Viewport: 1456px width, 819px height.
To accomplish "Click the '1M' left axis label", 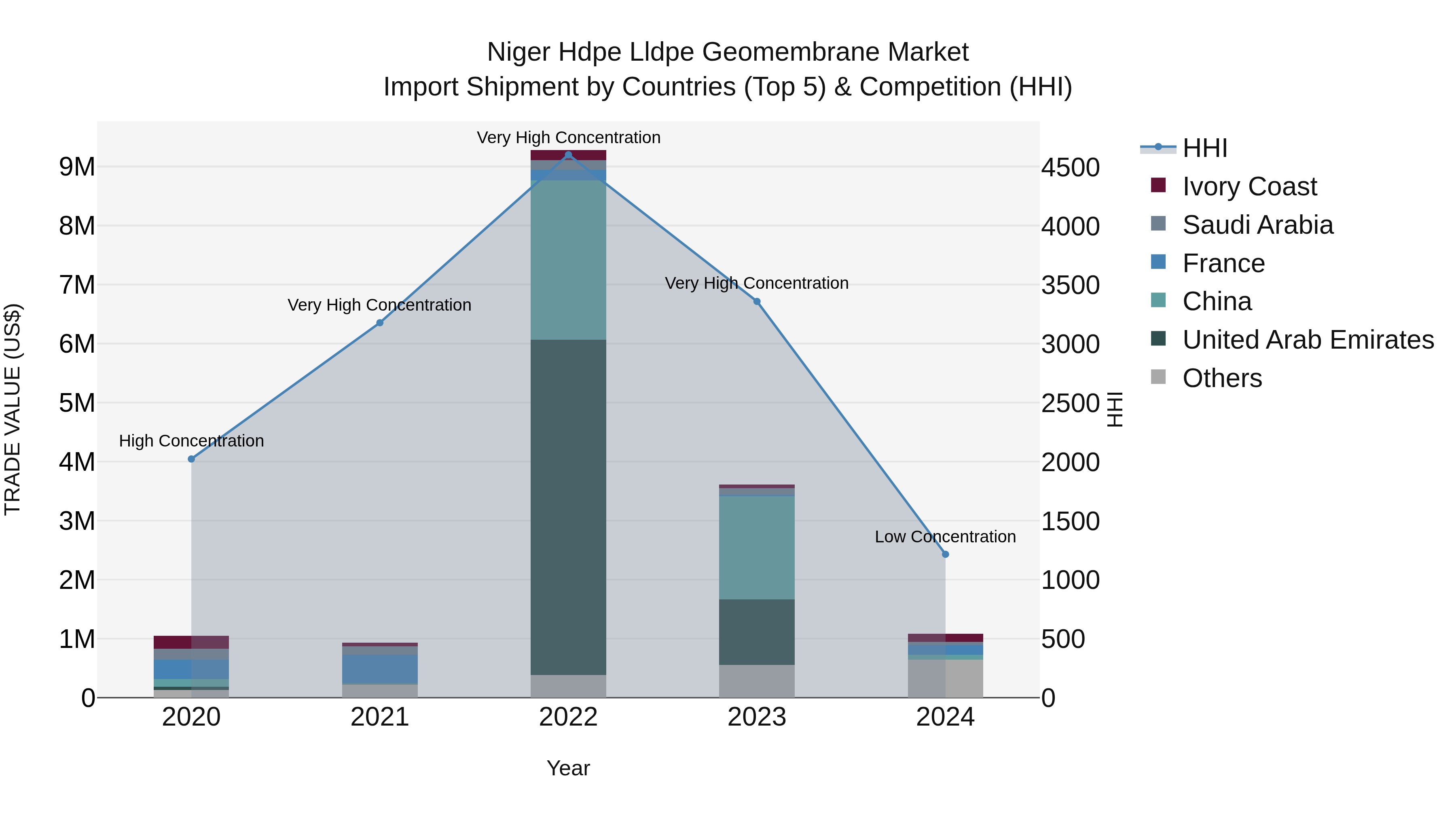I will (77, 639).
